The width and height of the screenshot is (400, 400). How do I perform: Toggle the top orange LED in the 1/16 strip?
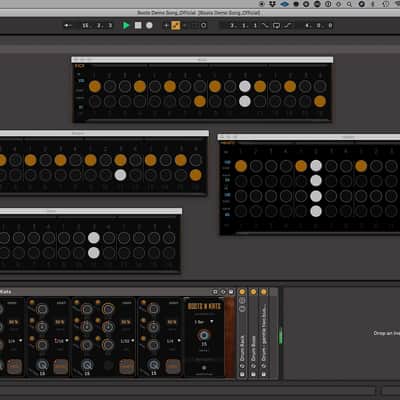click(32, 303)
